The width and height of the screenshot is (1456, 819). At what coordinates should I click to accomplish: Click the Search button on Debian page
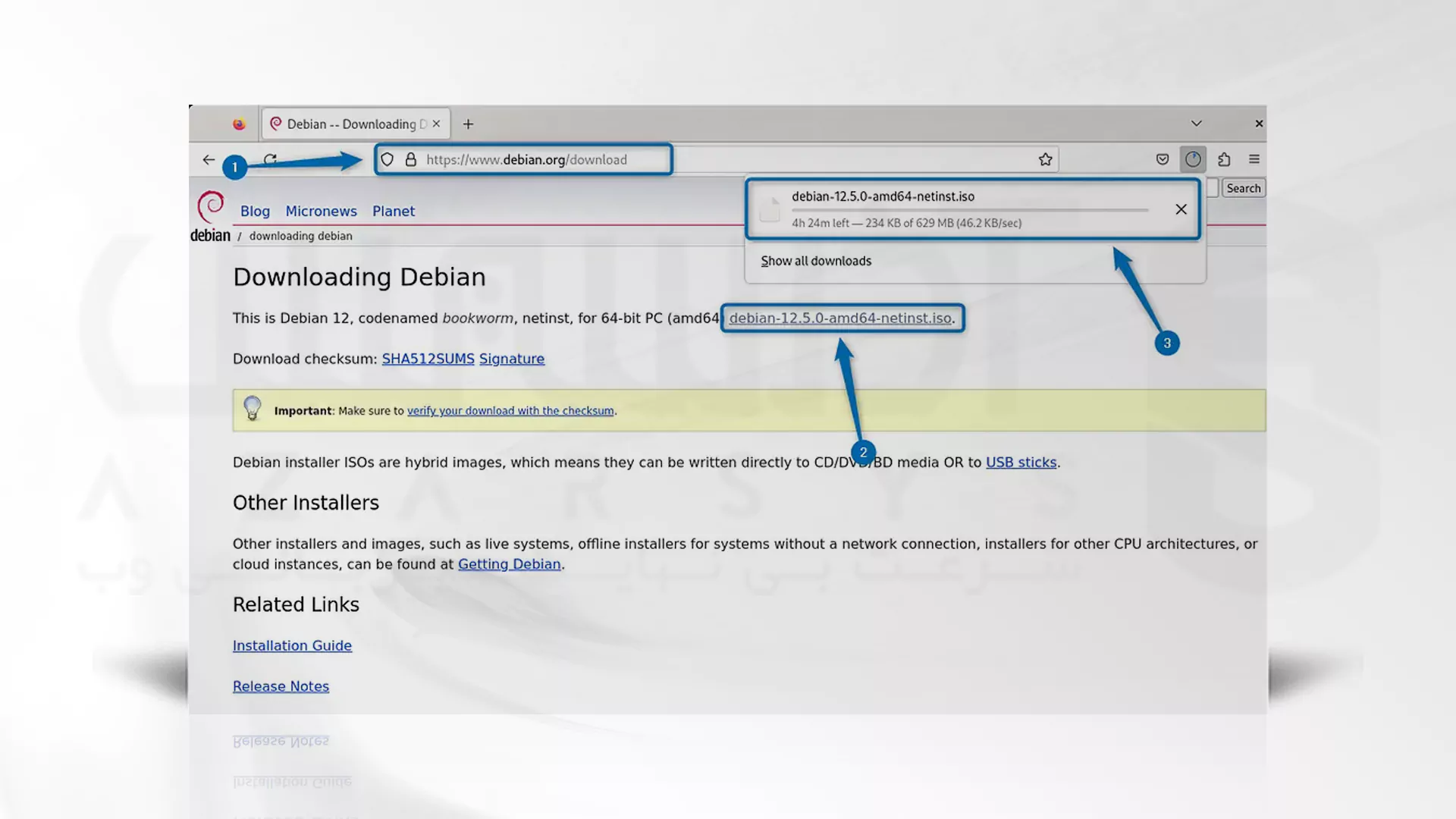(1244, 188)
